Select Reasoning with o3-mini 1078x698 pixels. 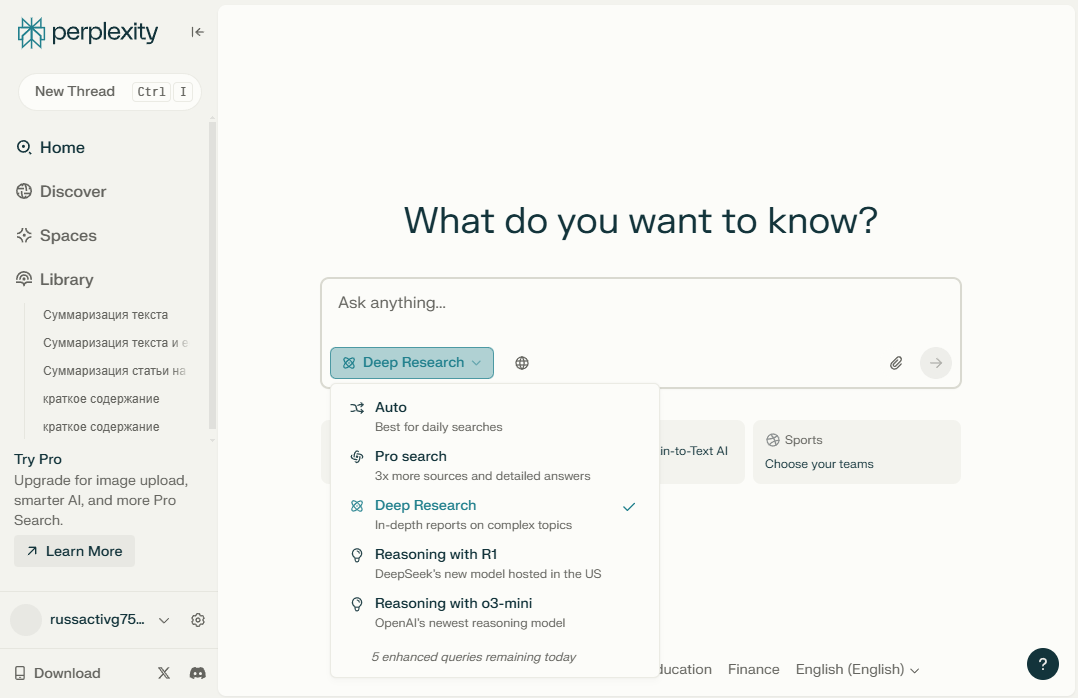click(494, 612)
